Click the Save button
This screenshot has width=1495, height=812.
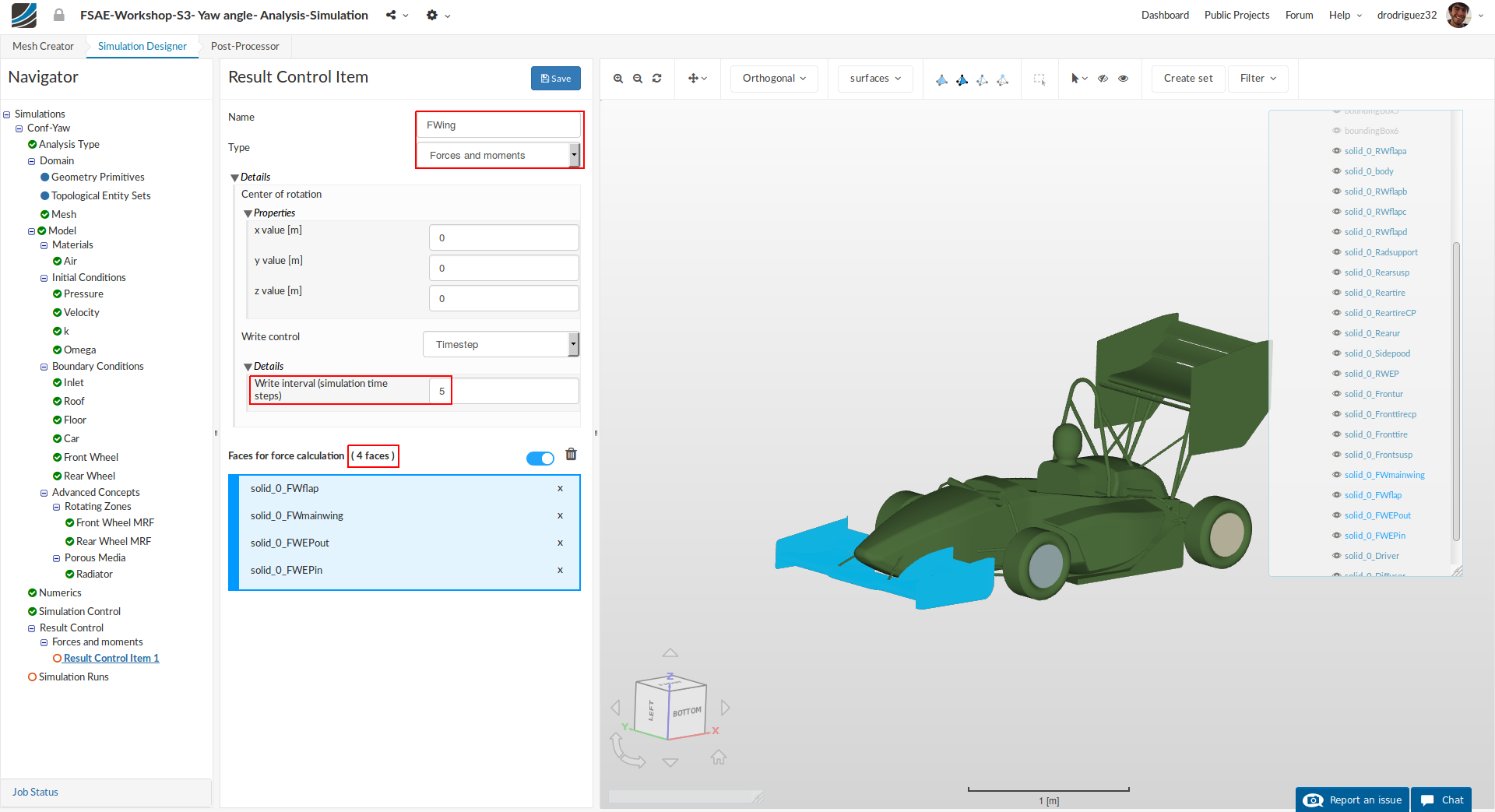point(555,79)
